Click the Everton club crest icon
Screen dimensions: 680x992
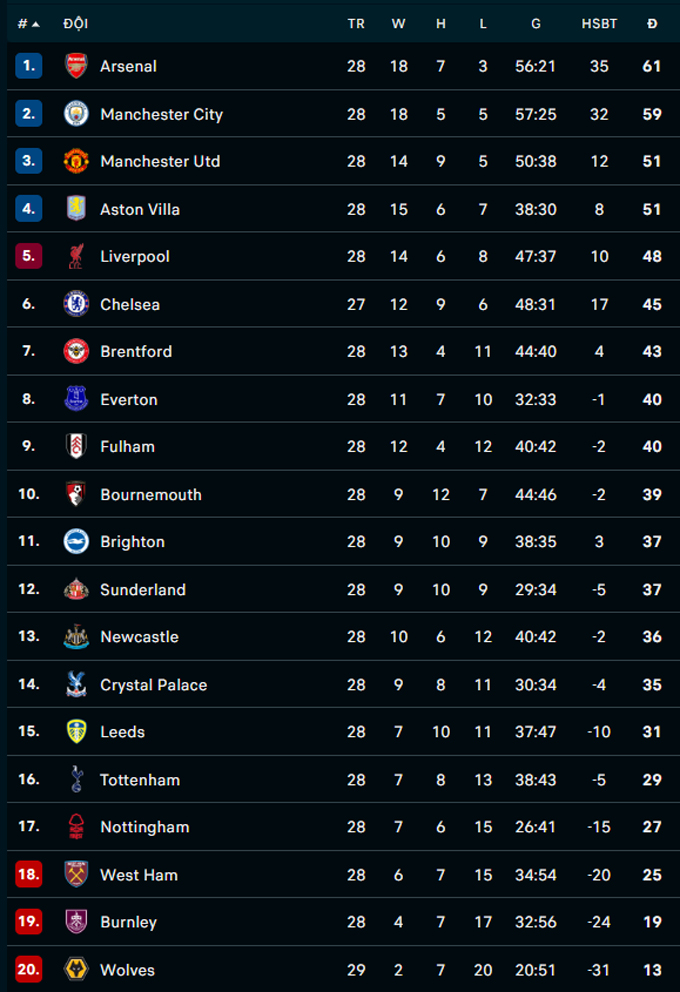(x=76, y=399)
